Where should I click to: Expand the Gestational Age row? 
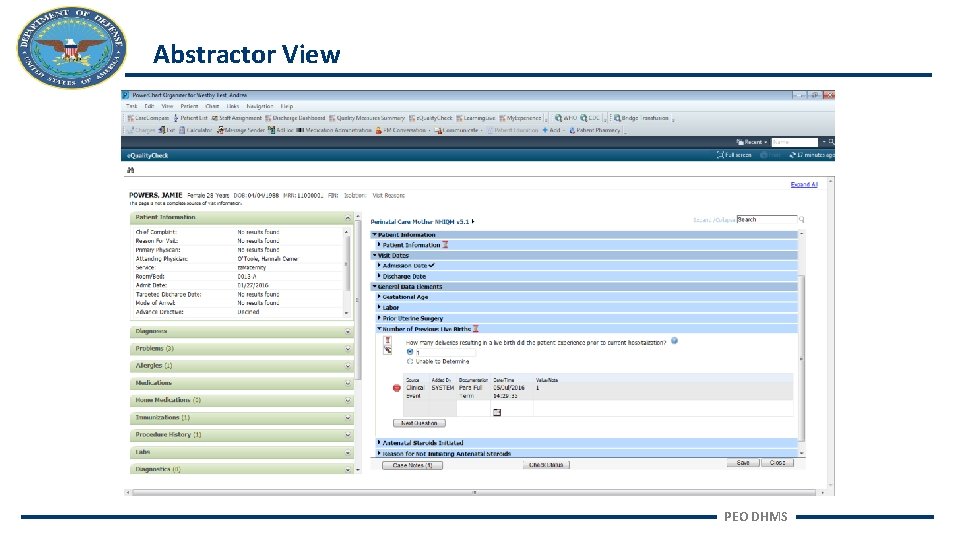[379, 296]
